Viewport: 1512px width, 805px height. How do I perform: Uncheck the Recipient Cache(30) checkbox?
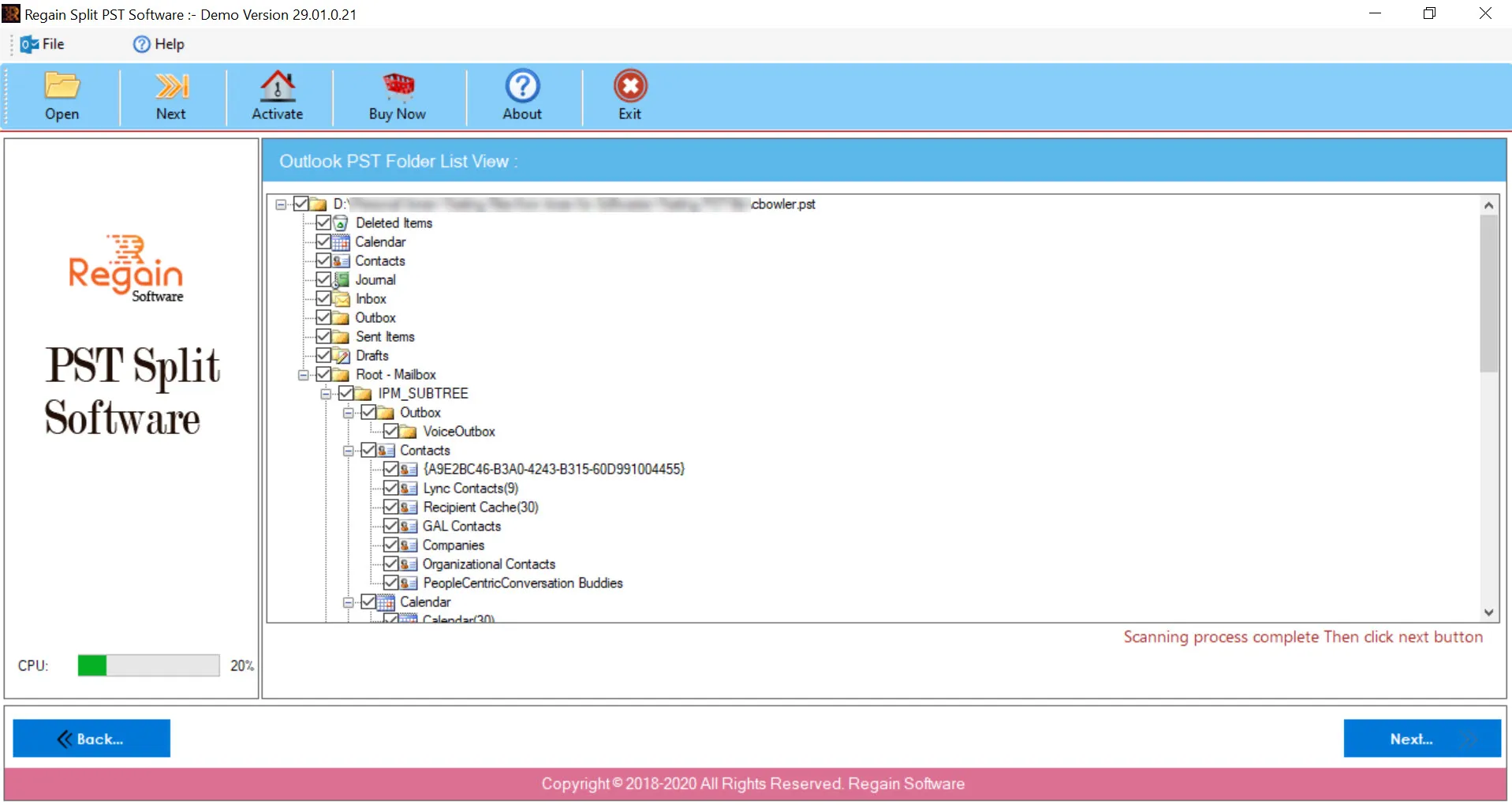pyautogui.click(x=390, y=507)
